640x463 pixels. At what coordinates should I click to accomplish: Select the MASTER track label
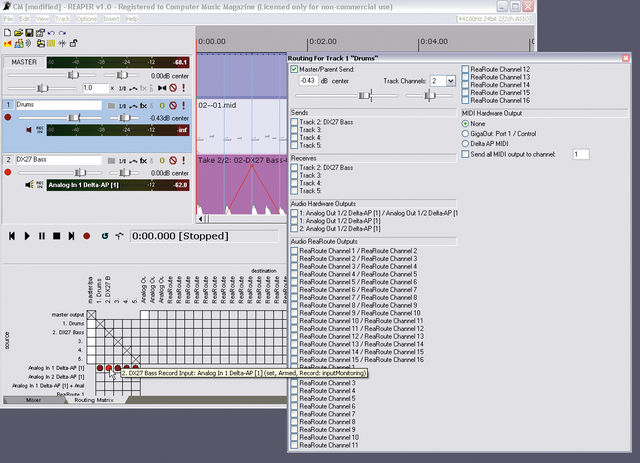[24, 62]
